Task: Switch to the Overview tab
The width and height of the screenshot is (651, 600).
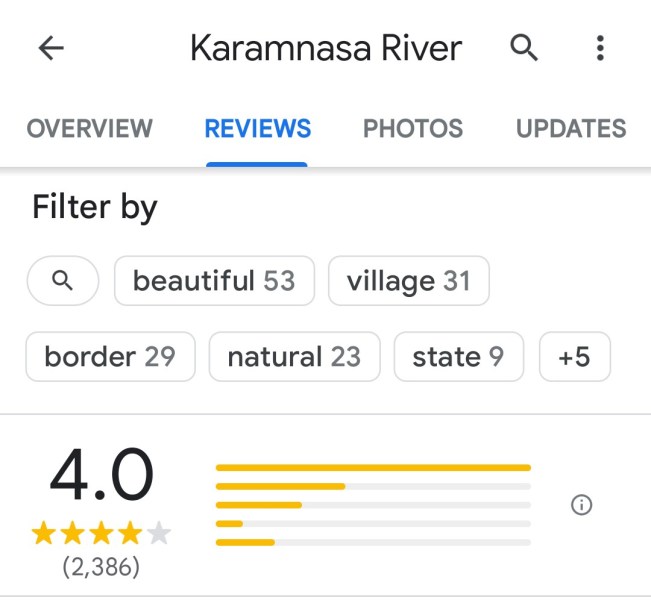Action: pos(89,129)
